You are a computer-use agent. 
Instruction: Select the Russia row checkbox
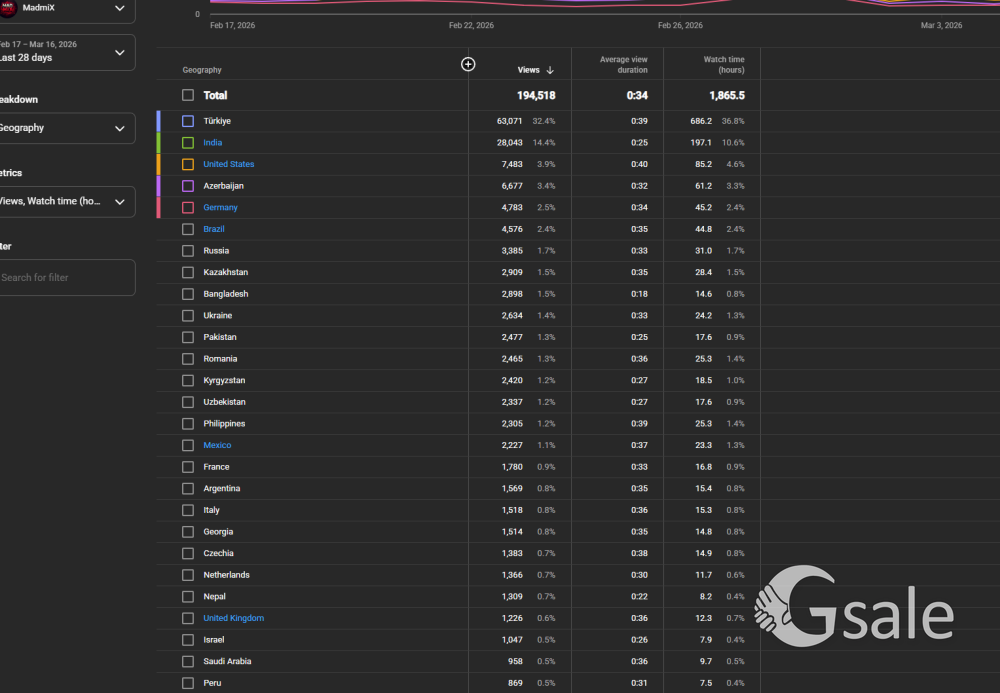tap(188, 251)
